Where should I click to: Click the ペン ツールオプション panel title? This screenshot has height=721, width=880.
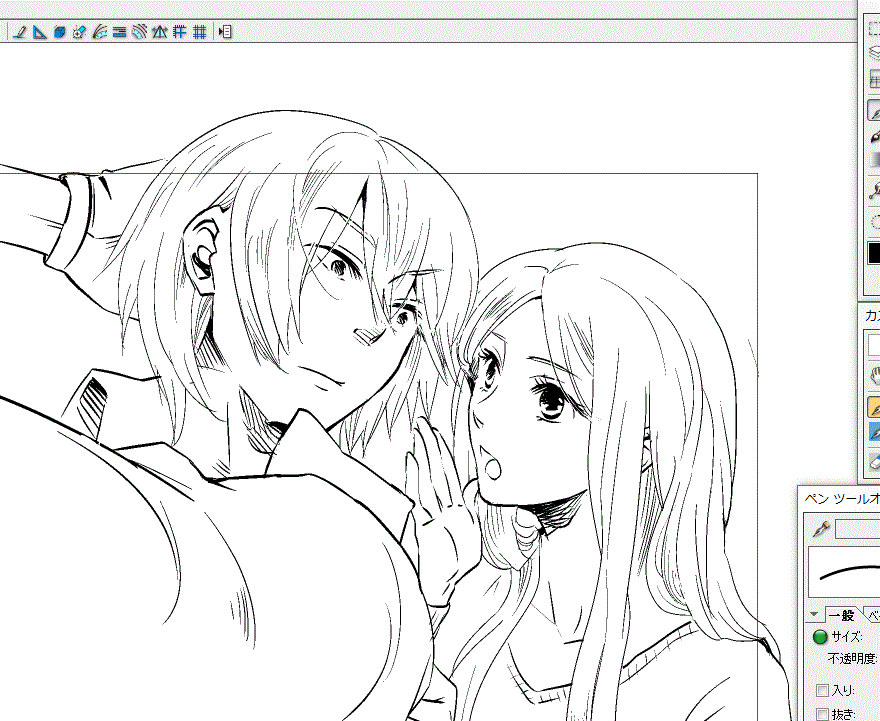[x=842, y=499]
